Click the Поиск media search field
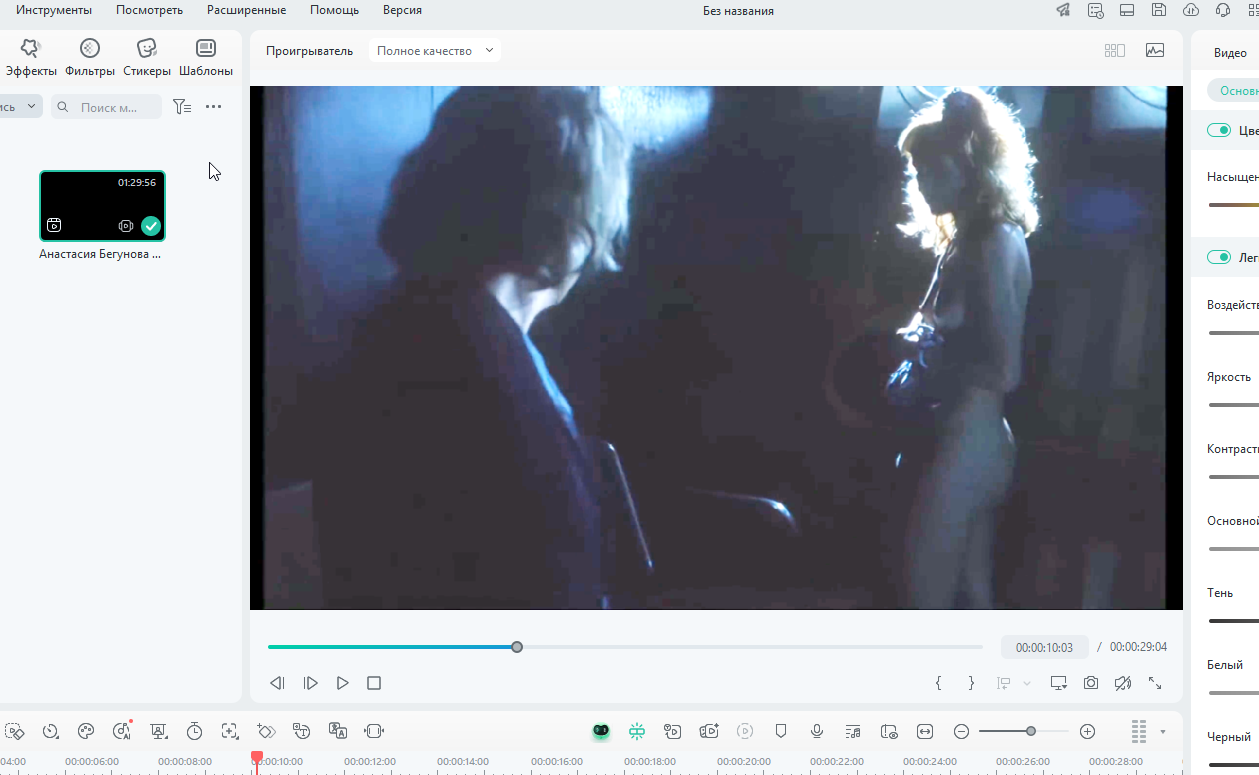The width and height of the screenshot is (1259, 775). click(x=106, y=107)
